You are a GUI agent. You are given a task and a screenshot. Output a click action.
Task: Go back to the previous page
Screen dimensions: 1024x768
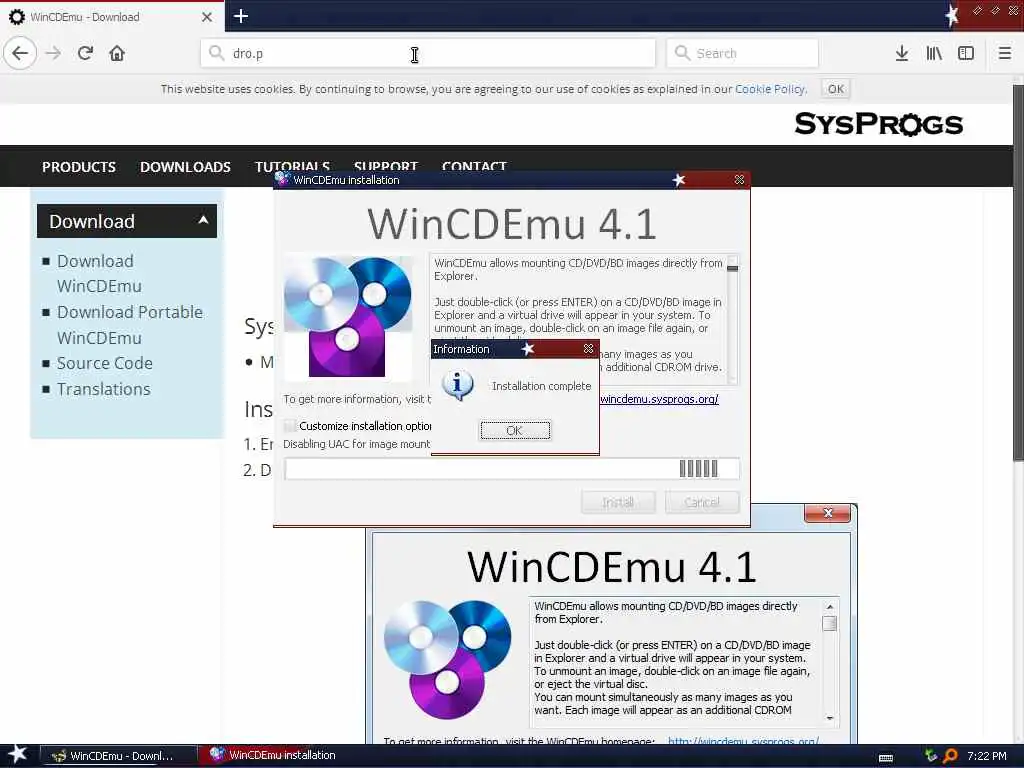(x=20, y=53)
